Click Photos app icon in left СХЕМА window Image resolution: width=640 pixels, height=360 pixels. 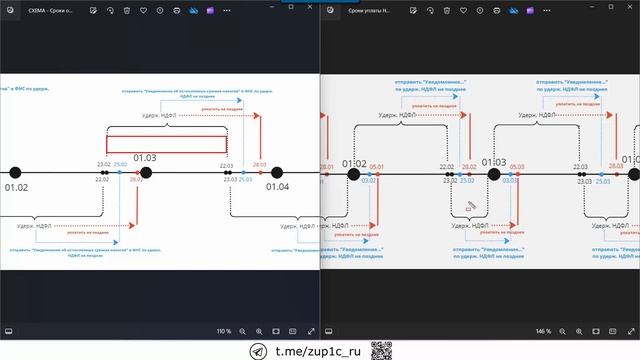pos(10,10)
